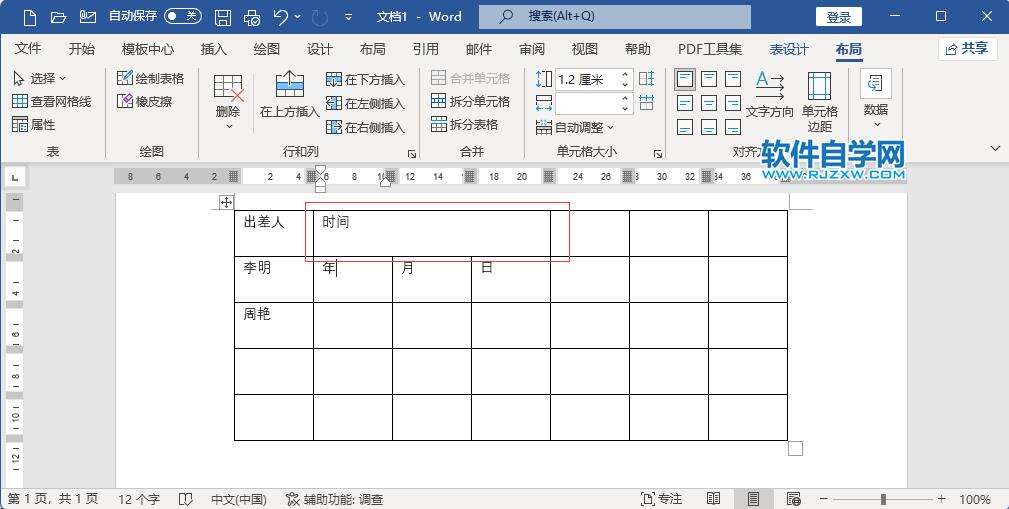The image size is (1009, 509).
Task: Click the cell containing 周艳
Action: point(273,325)
